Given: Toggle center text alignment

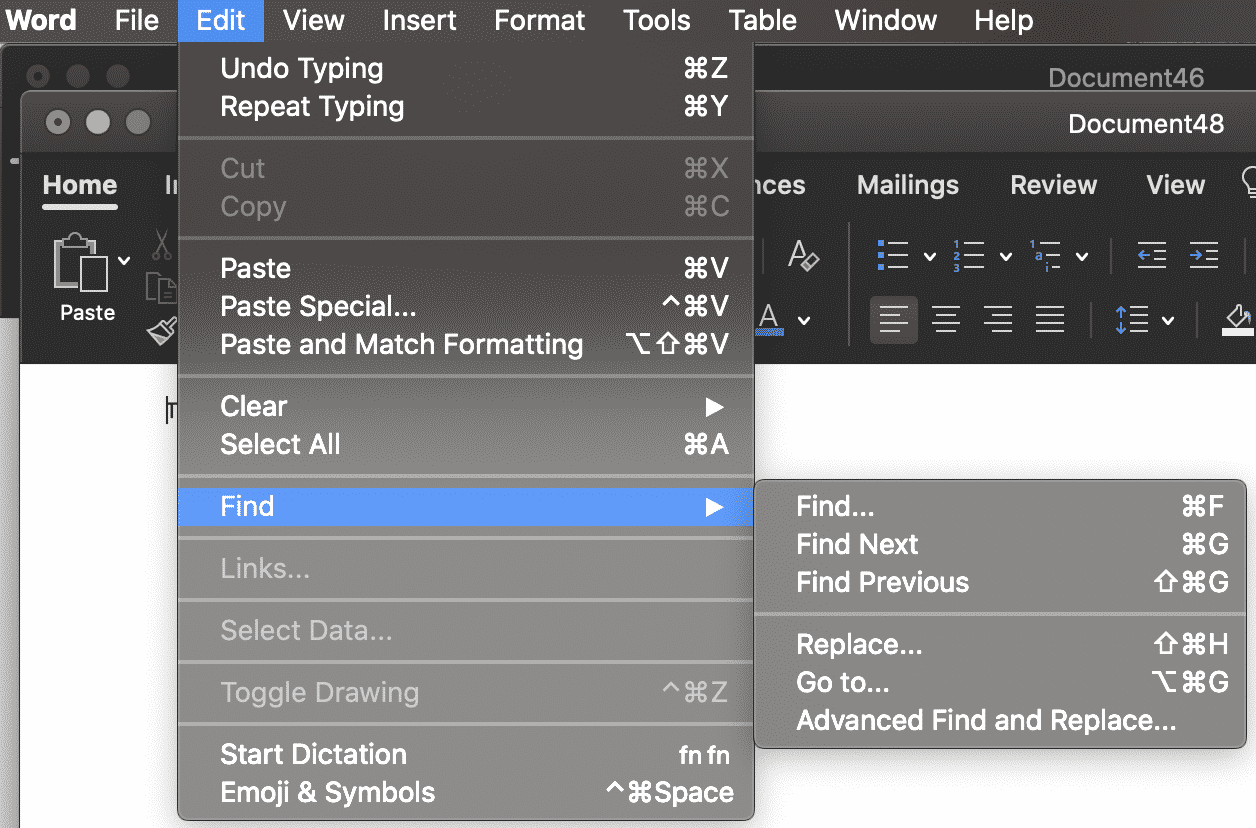Looking at the screenshot, I should tap(945, 319).
